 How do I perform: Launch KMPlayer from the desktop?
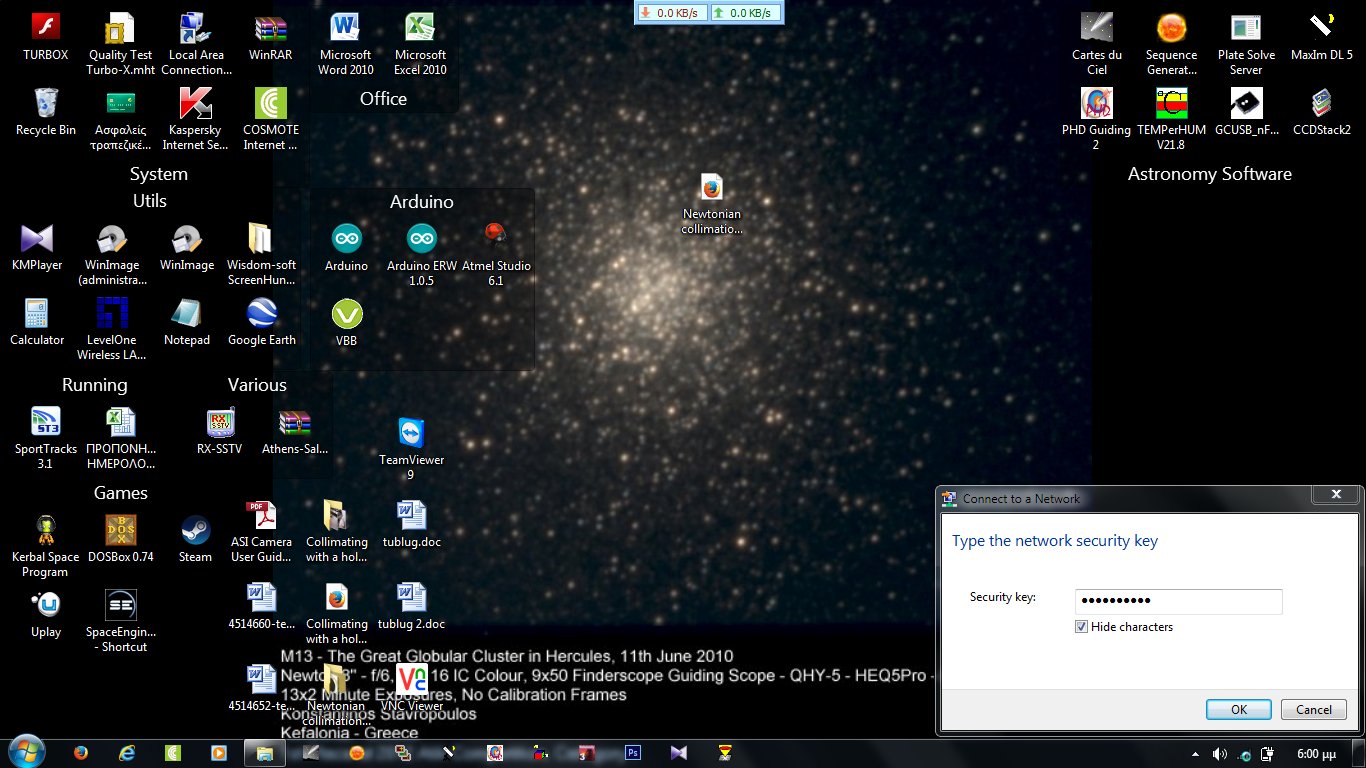pyautogui.click(x=37, y=247)
